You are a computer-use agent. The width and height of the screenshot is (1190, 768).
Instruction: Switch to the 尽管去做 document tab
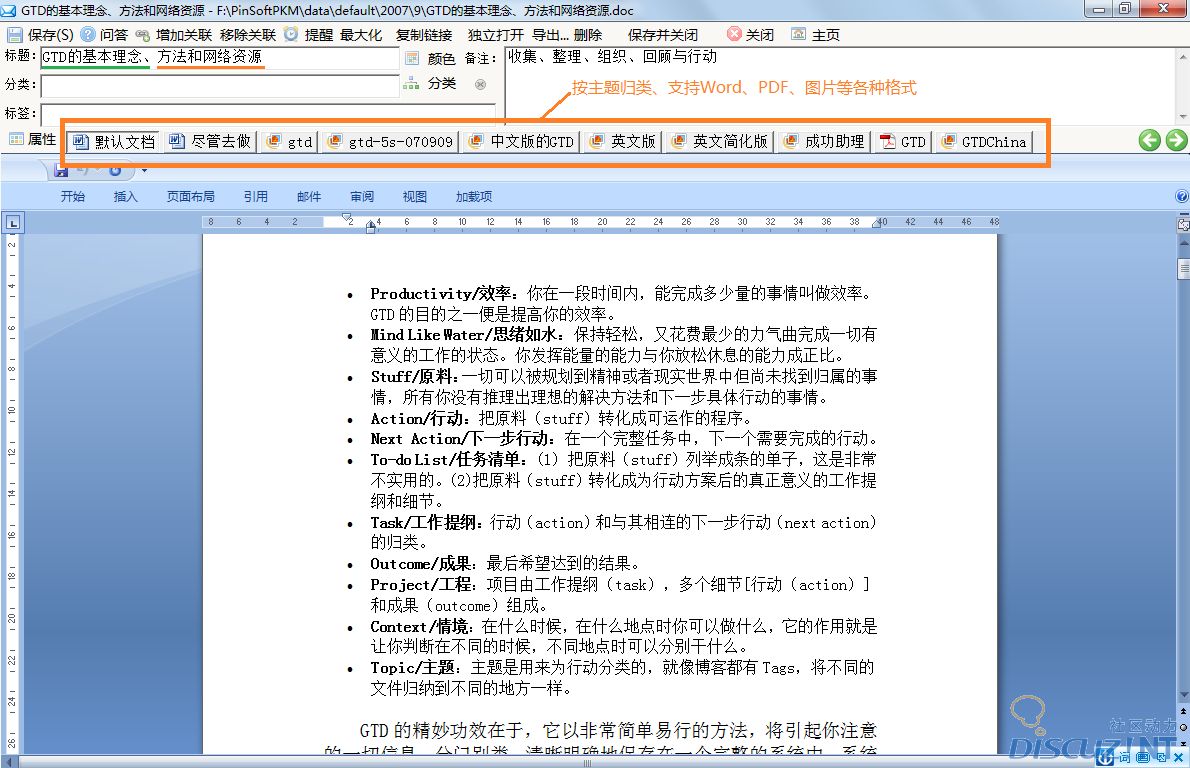point(210,142)
